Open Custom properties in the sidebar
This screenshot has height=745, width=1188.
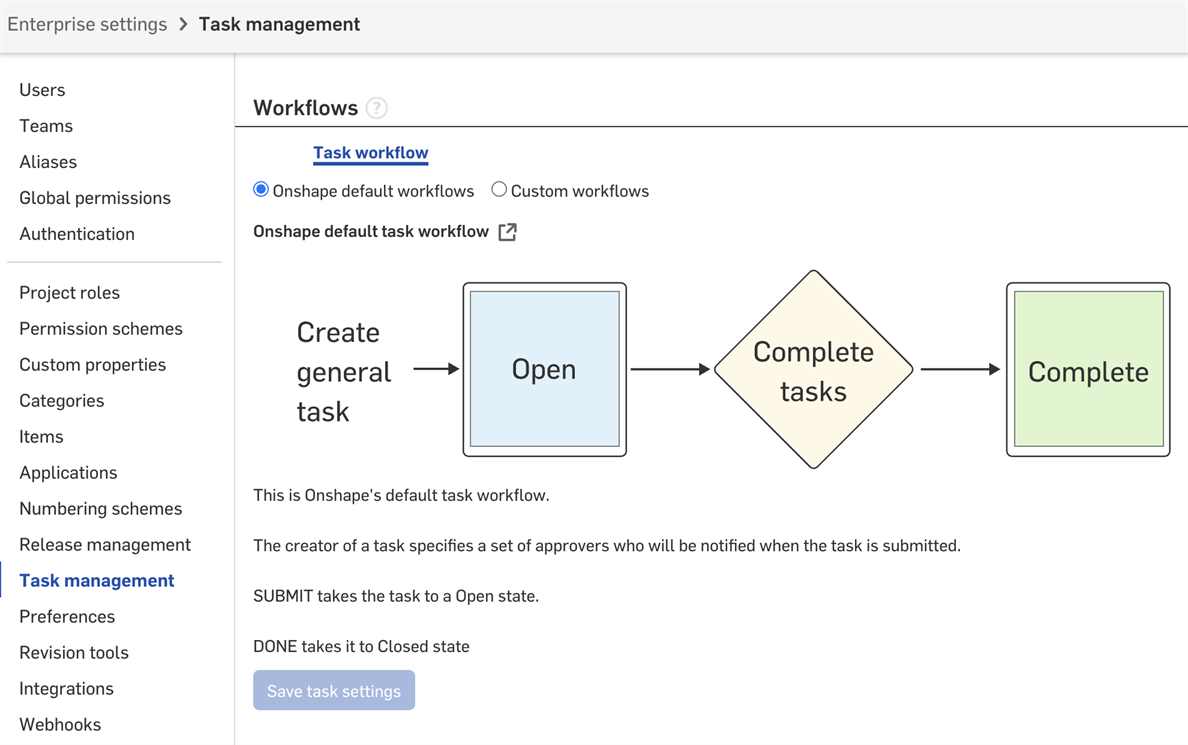(x=92, y=365)
